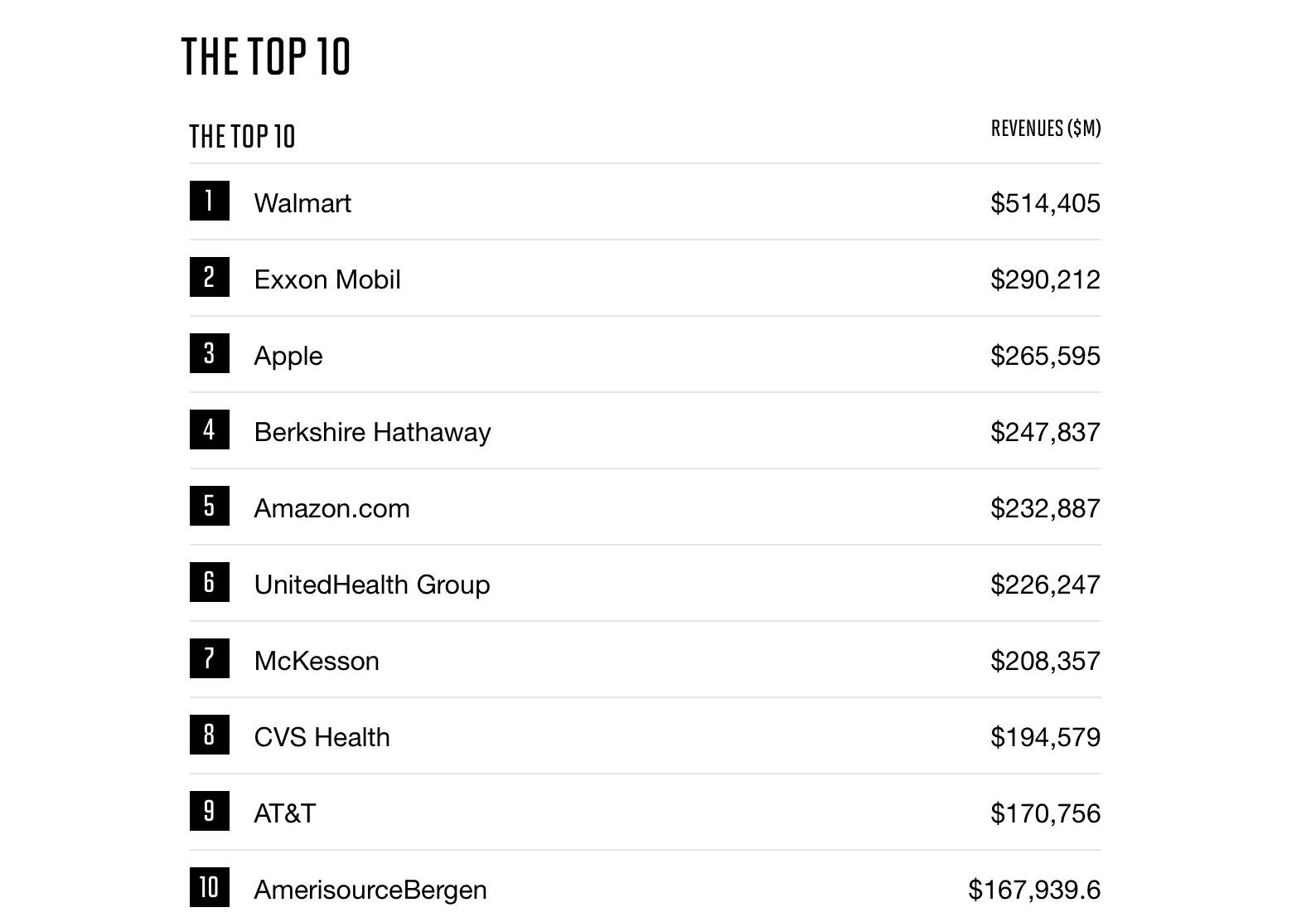Open the CVS Health listing
1316x922 pixels.
[x=322, y=737]
